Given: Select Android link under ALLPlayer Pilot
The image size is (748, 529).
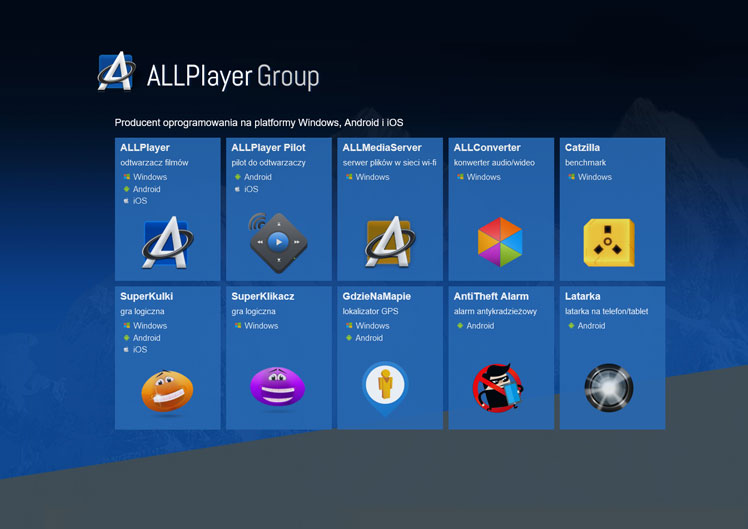Looking at the screenshot, I should (258, 177).
